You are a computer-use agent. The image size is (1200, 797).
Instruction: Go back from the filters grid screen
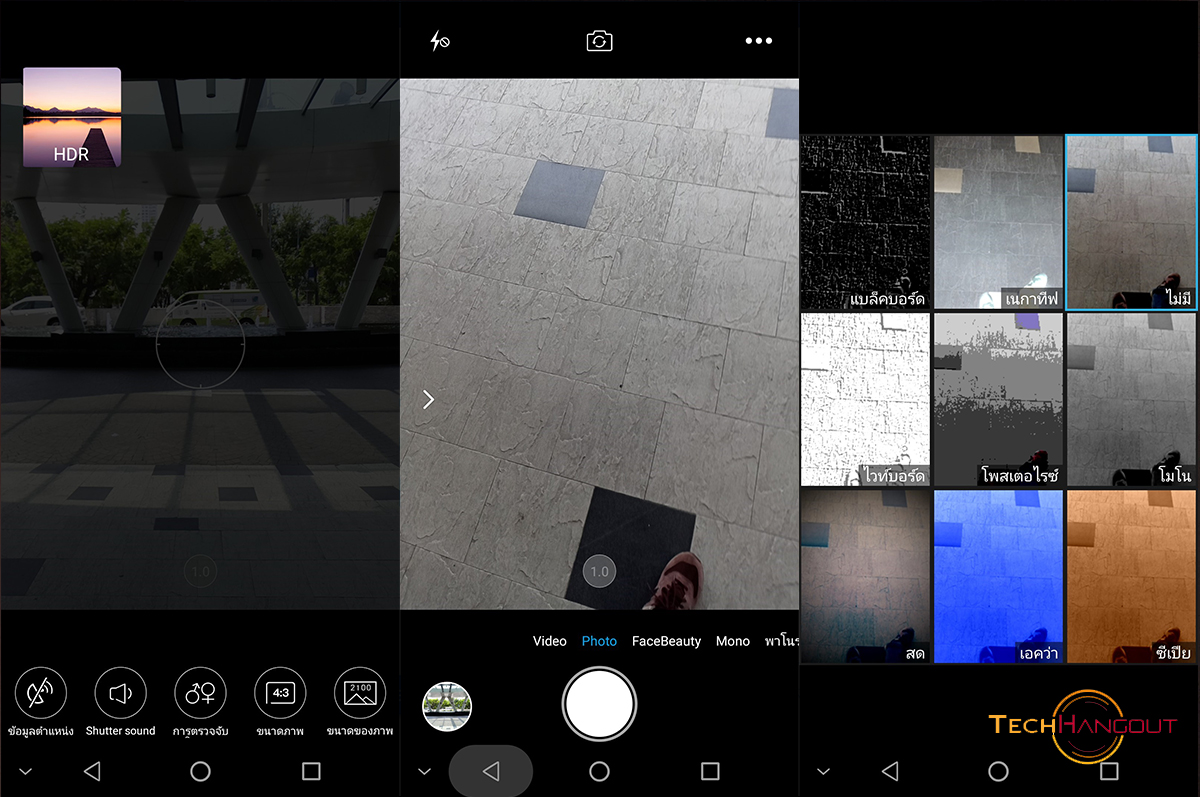coord(890,771)
